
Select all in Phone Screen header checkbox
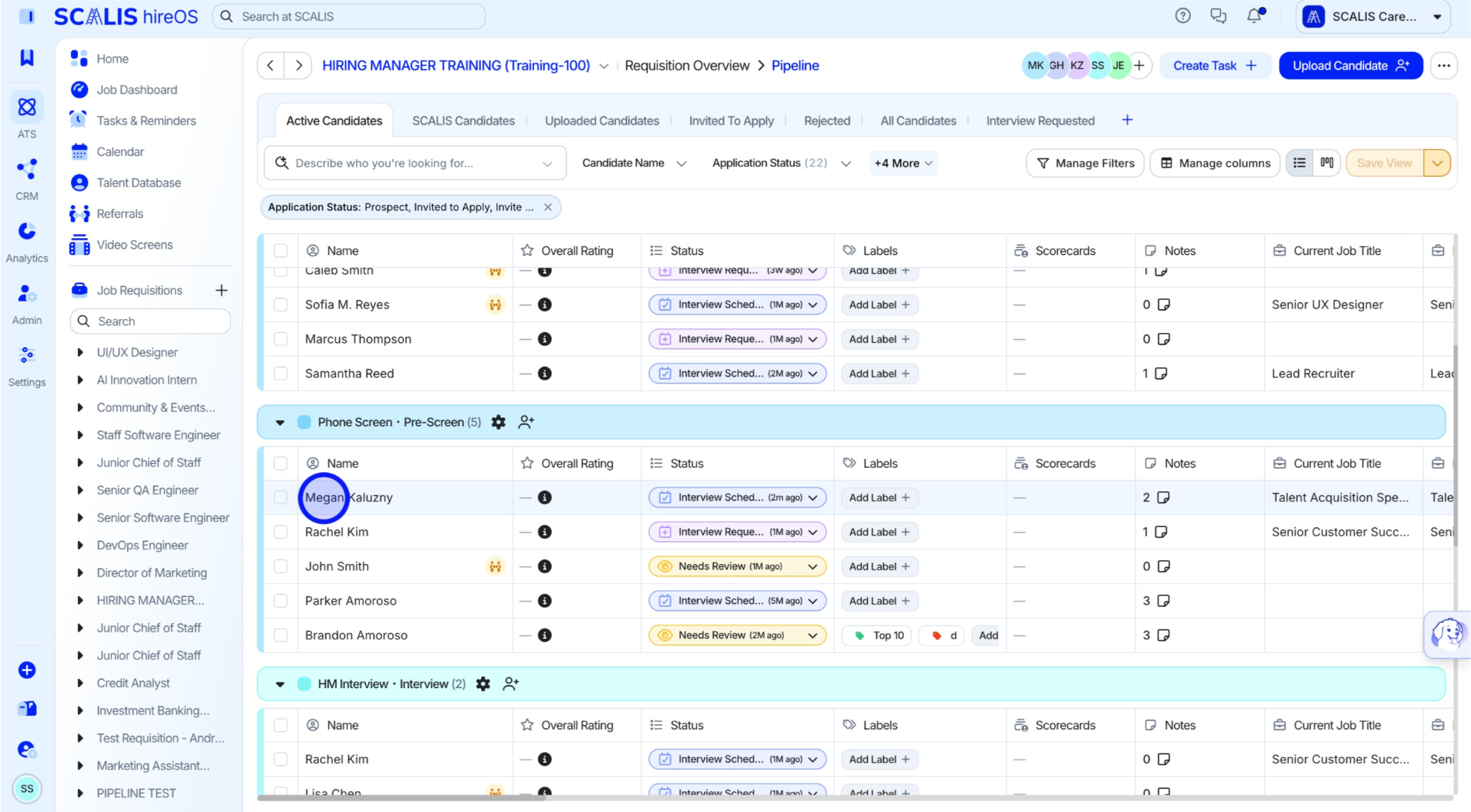(281, 464)
